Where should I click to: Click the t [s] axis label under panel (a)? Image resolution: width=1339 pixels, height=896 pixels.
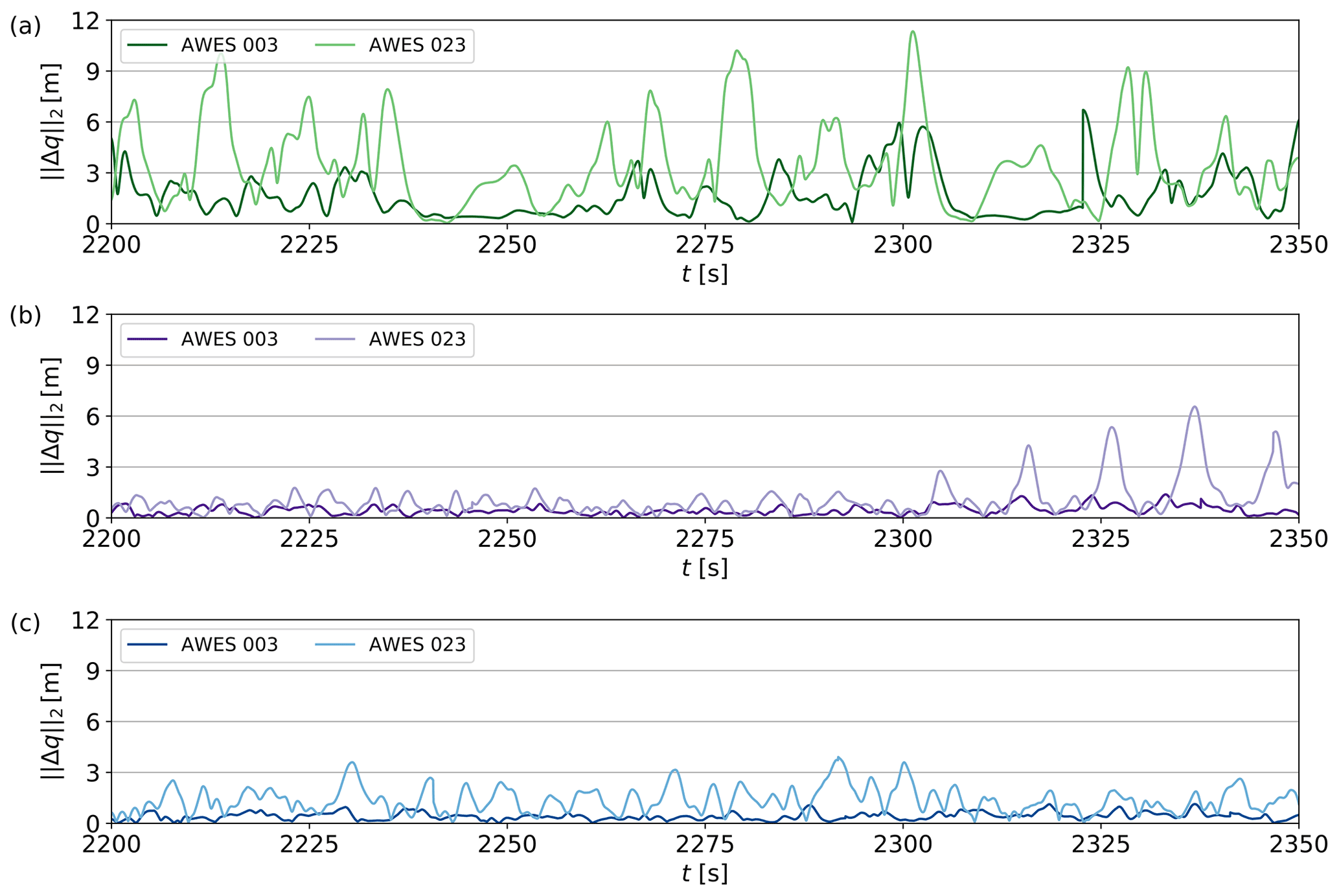(x=704, y=274)
